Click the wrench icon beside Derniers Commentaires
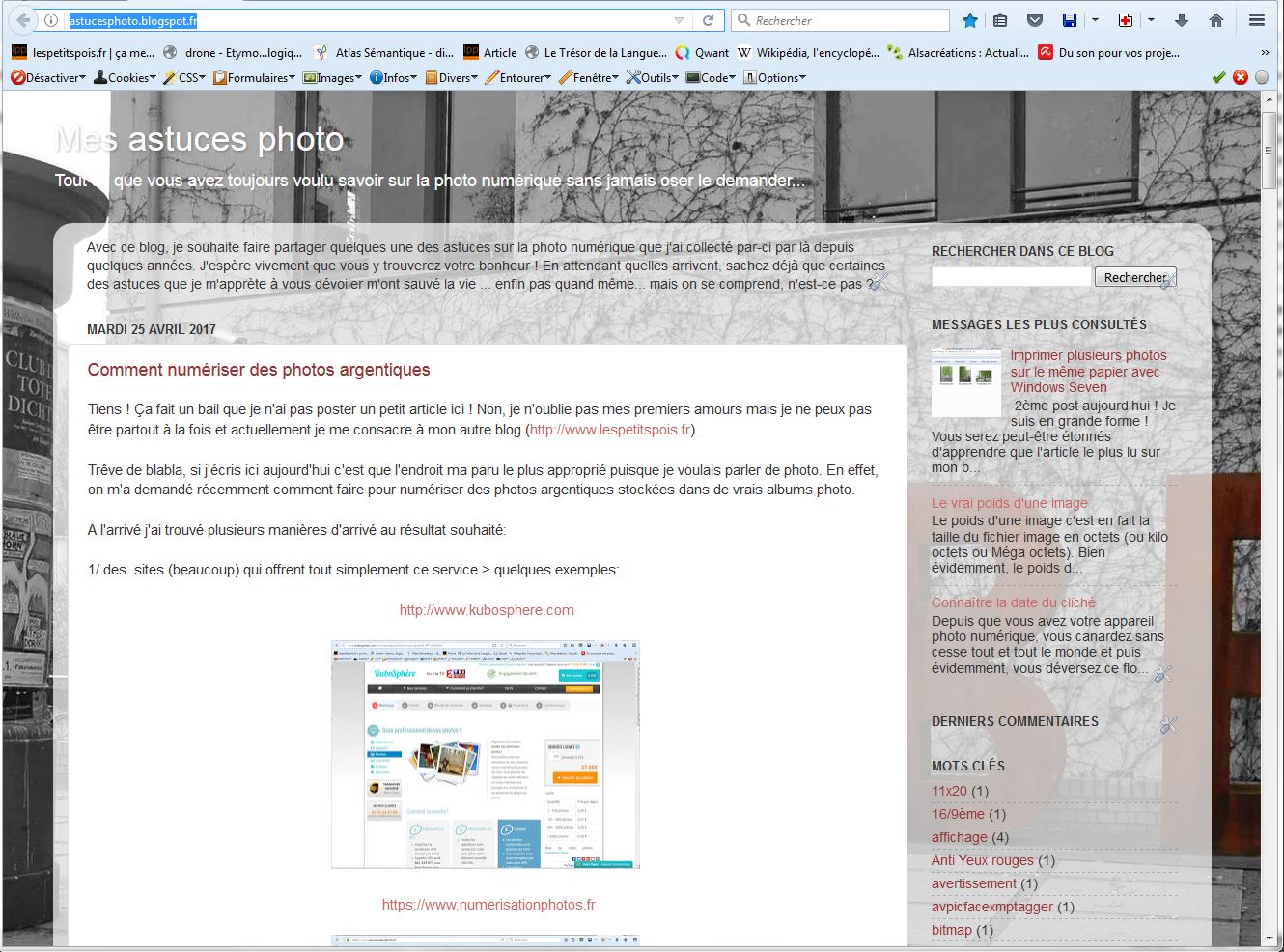 pos(1169,724)
